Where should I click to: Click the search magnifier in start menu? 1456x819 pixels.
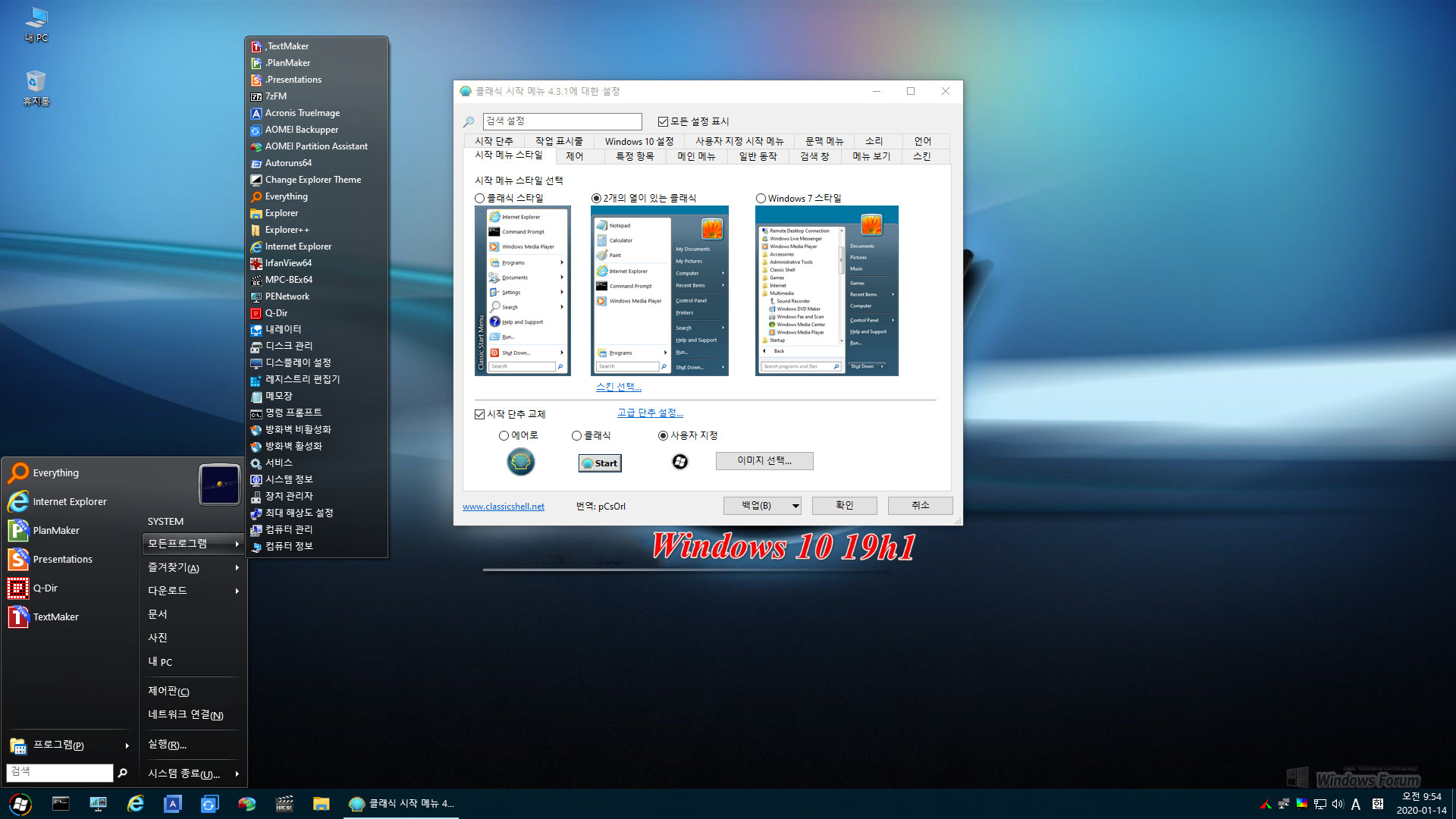tap(122, 773)
